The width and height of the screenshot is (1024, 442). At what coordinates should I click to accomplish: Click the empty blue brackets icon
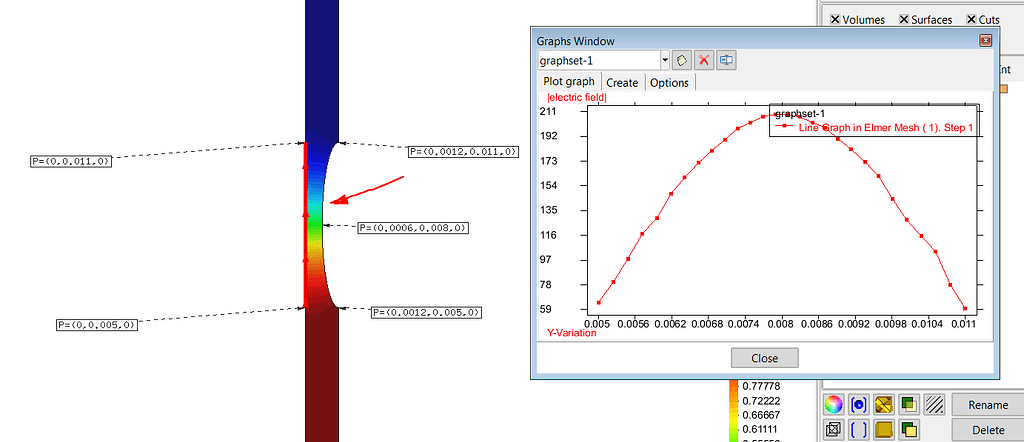point(859,430)
